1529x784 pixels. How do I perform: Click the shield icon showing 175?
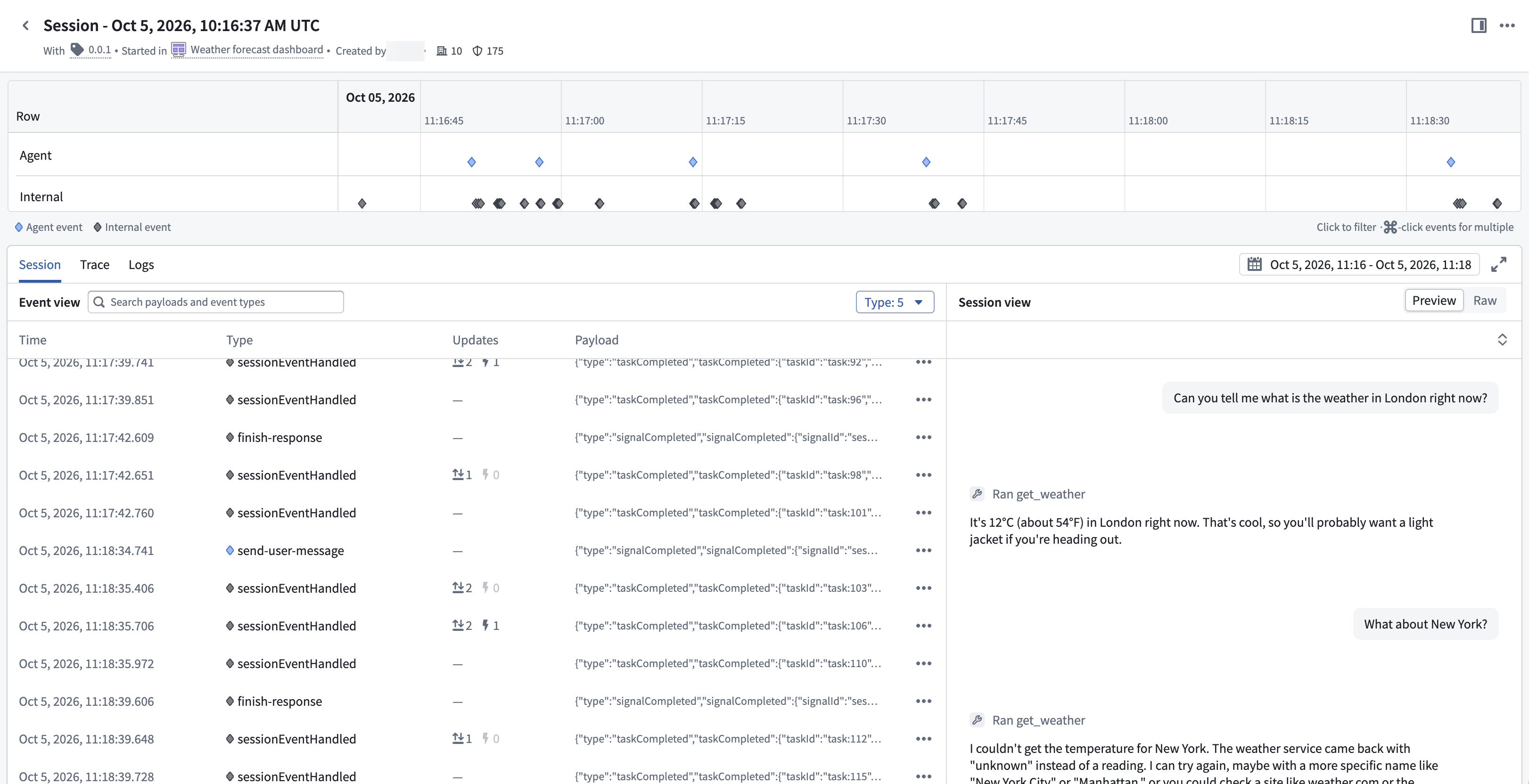(x=477, y=51)
